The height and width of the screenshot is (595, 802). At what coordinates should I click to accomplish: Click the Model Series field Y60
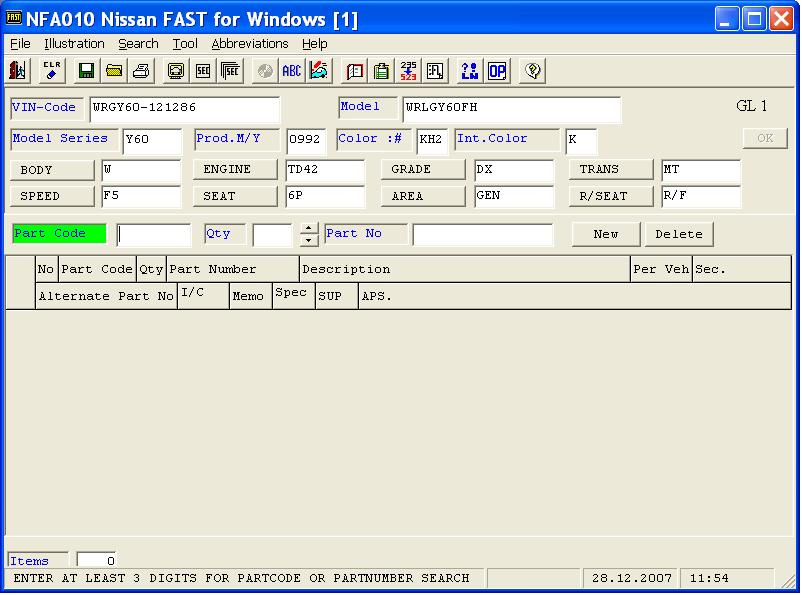152,141
